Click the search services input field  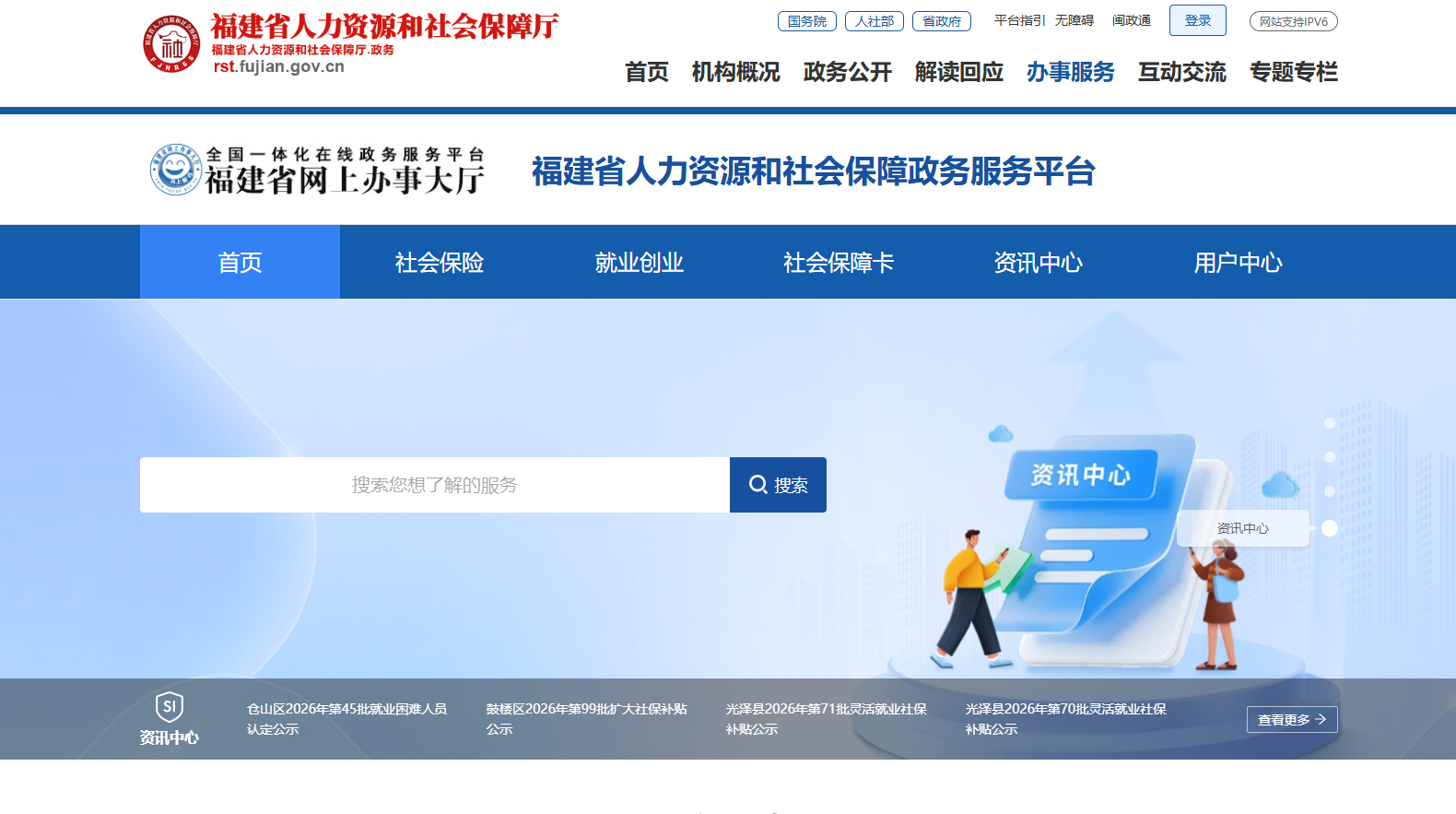point(435,485)
